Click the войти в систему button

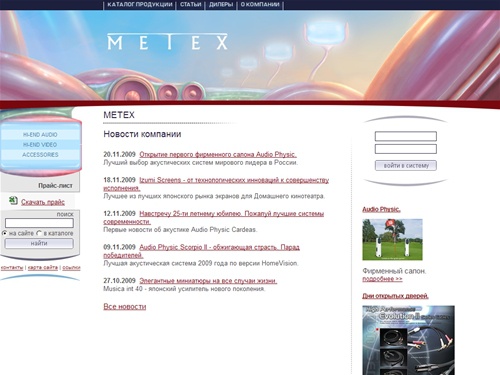click(406, 165)
